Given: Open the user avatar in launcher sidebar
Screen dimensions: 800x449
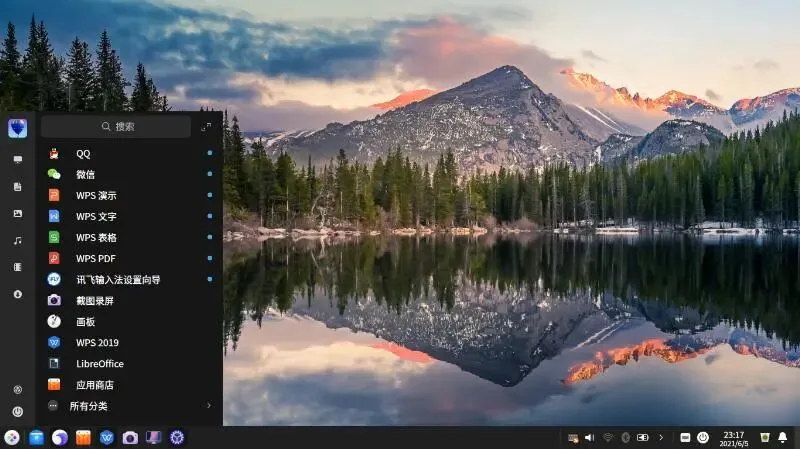Looking at the screenshot, I should (x=17, y=128).
